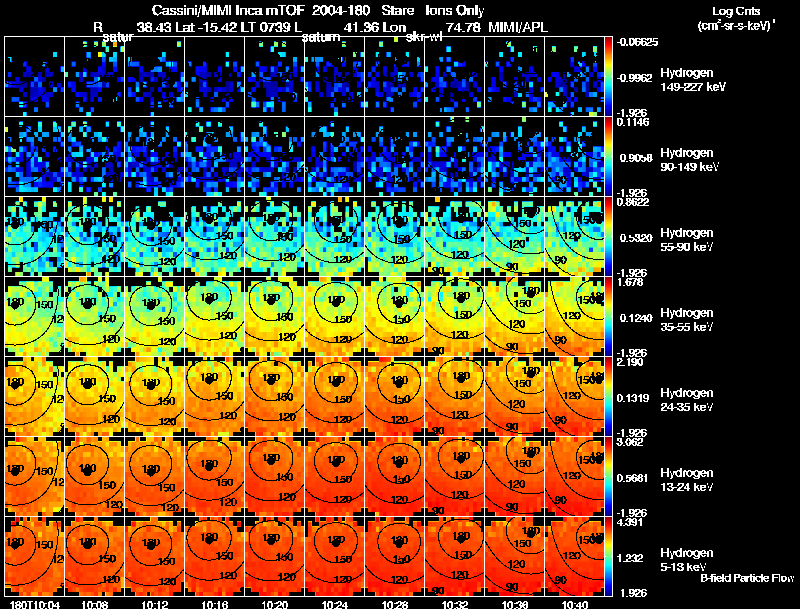
Task: Click the color bar beside Hydrogen 149-227 keV
Action: click(x=608, y=76)
